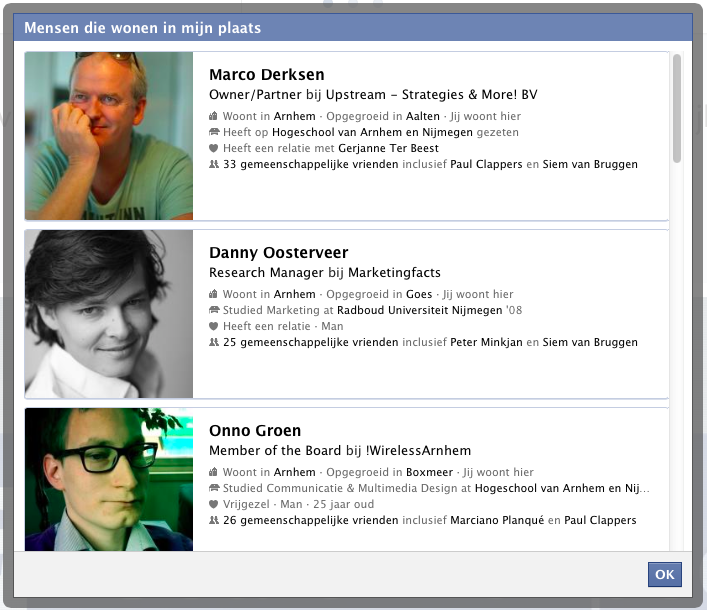Click heart icon beside Vrijgezel status
The height and width of the screenshot is (610, 707).
[x=213, y=504]
